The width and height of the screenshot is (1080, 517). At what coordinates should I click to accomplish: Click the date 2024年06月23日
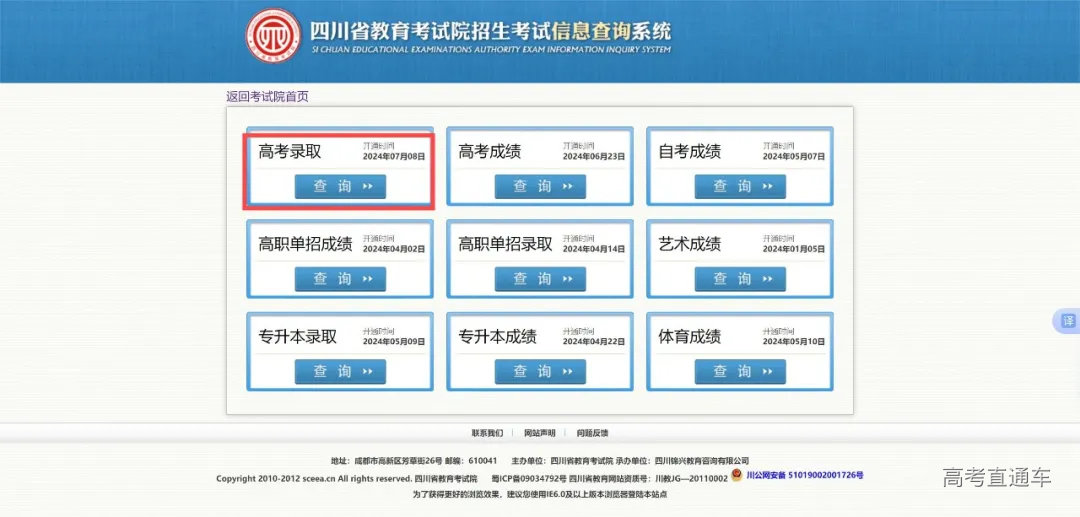point(594,157)
